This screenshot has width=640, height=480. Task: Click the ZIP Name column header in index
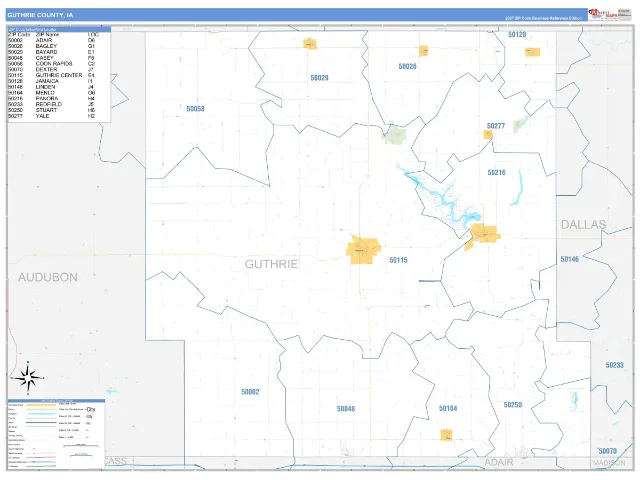(47, 35)
